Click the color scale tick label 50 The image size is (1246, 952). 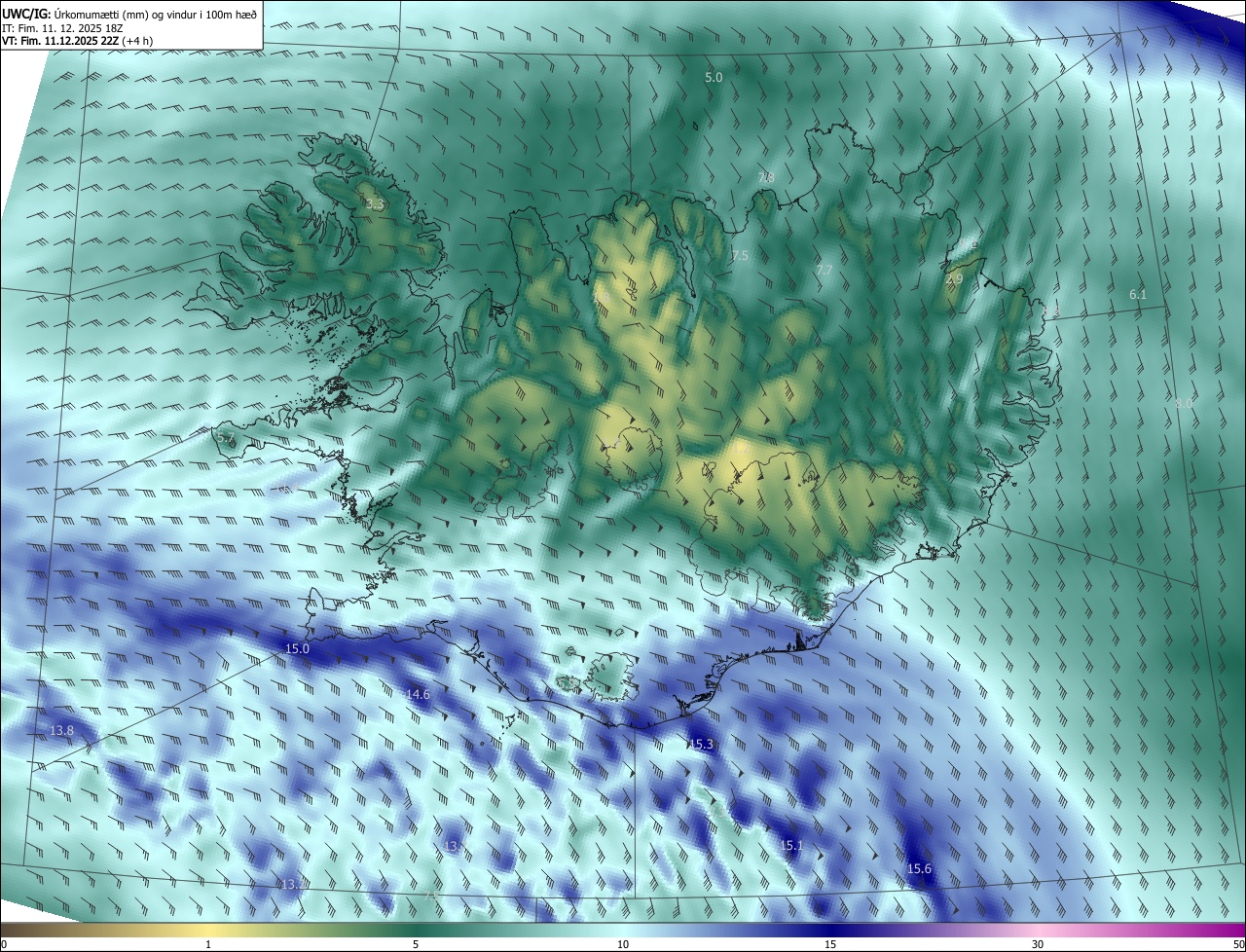pos(1238,944)
